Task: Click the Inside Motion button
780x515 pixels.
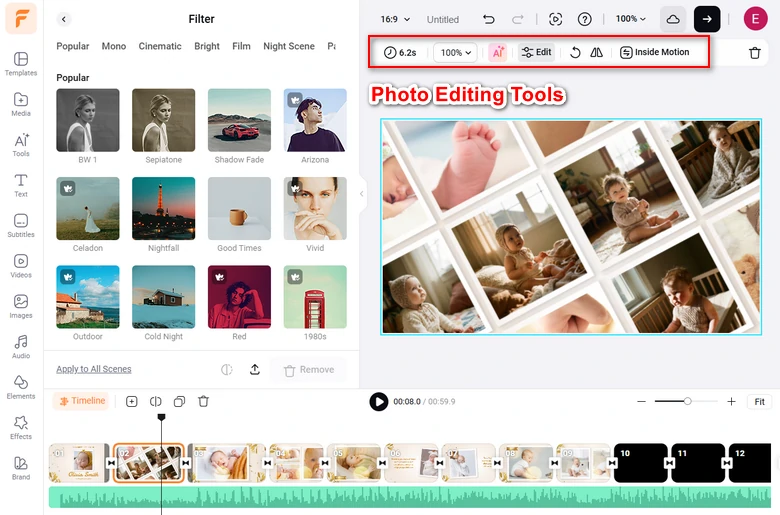Action: (655, 52)
